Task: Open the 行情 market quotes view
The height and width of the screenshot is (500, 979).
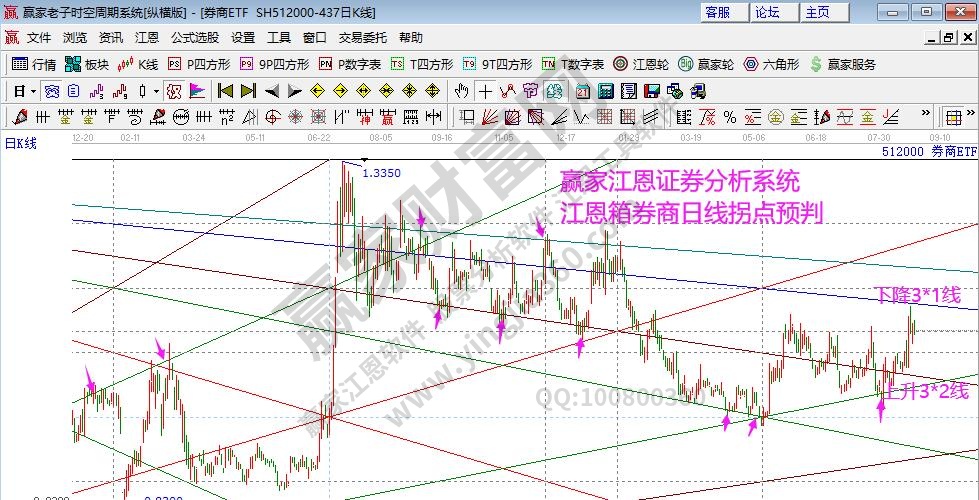Action: pyautogui.click(x=33, y=64)
